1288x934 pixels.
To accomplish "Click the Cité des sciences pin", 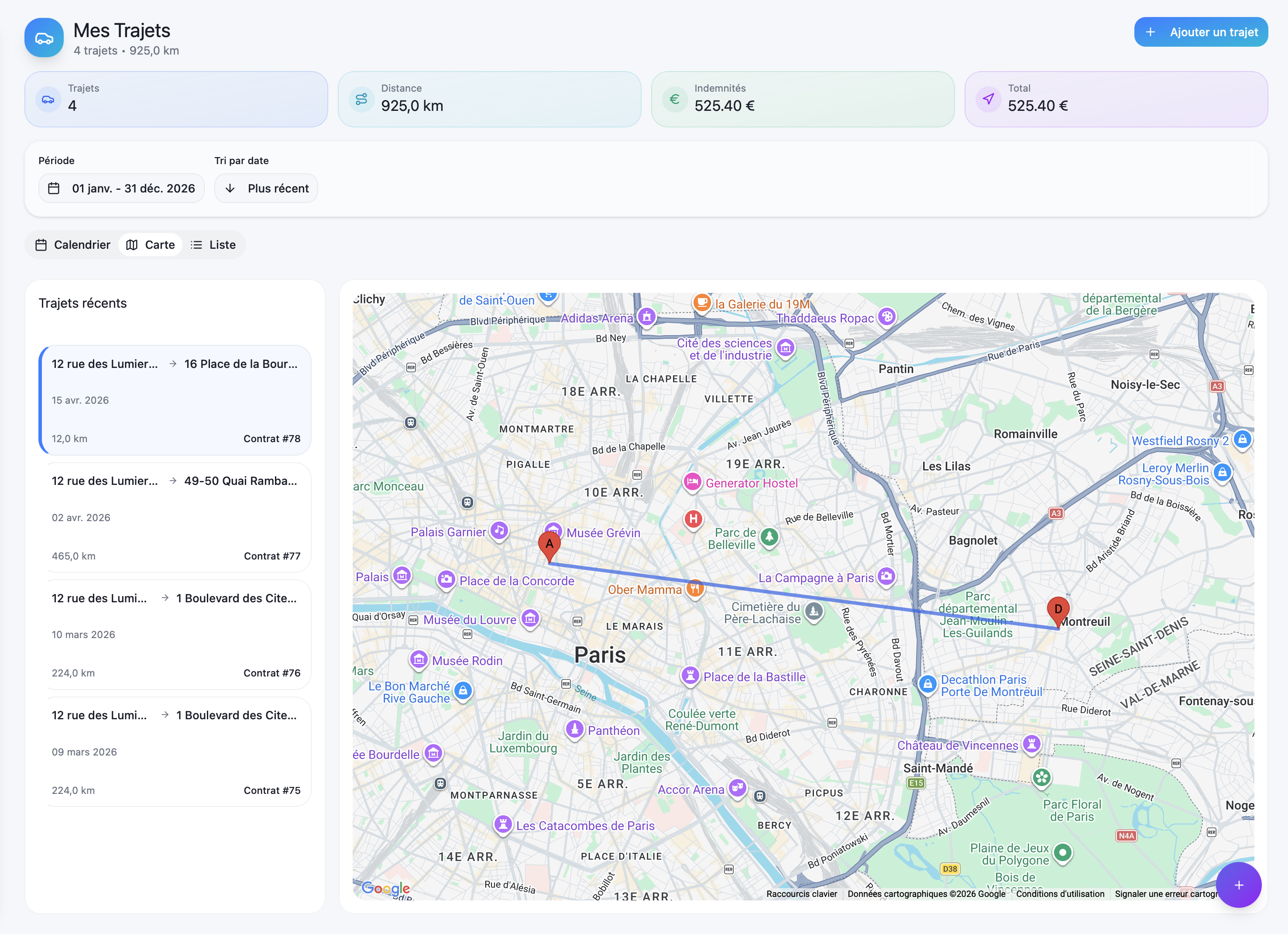I will (x=785, y=348).
